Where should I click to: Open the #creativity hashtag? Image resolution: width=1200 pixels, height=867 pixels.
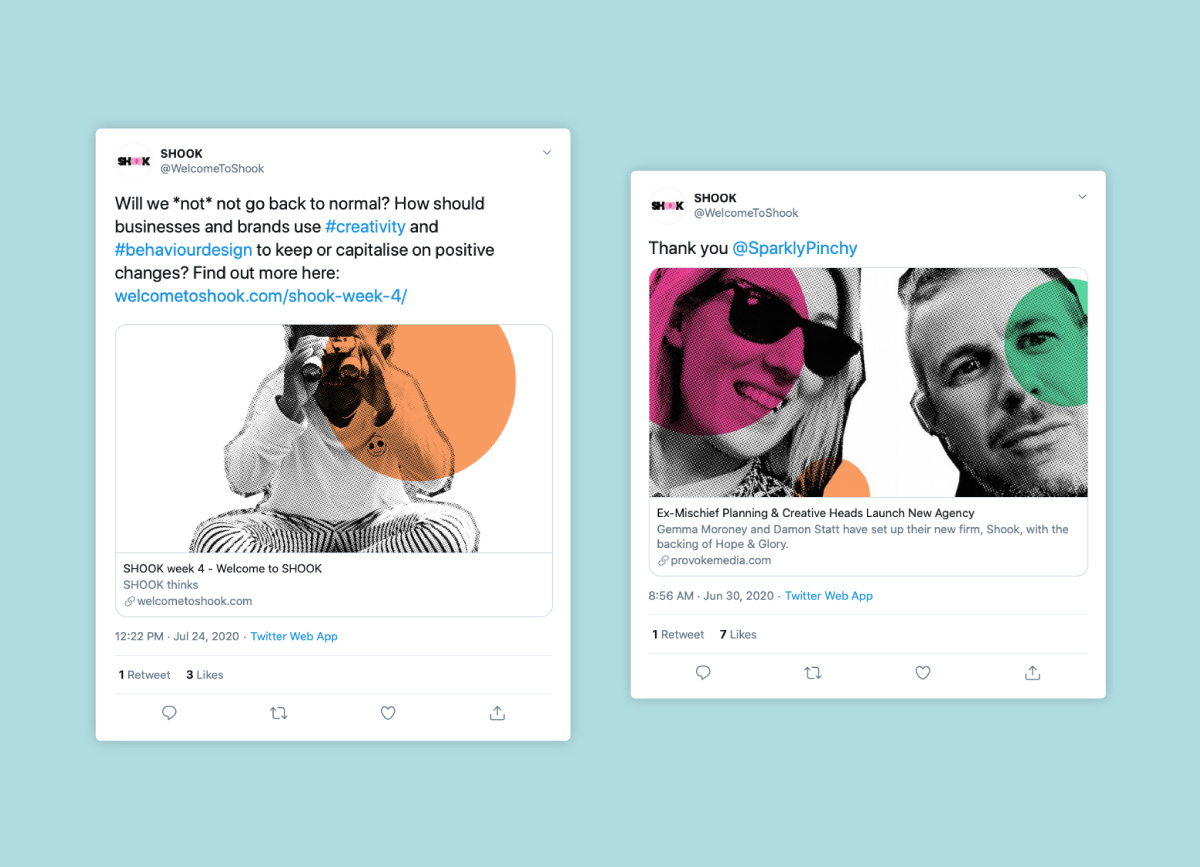(x=365, y=227)
